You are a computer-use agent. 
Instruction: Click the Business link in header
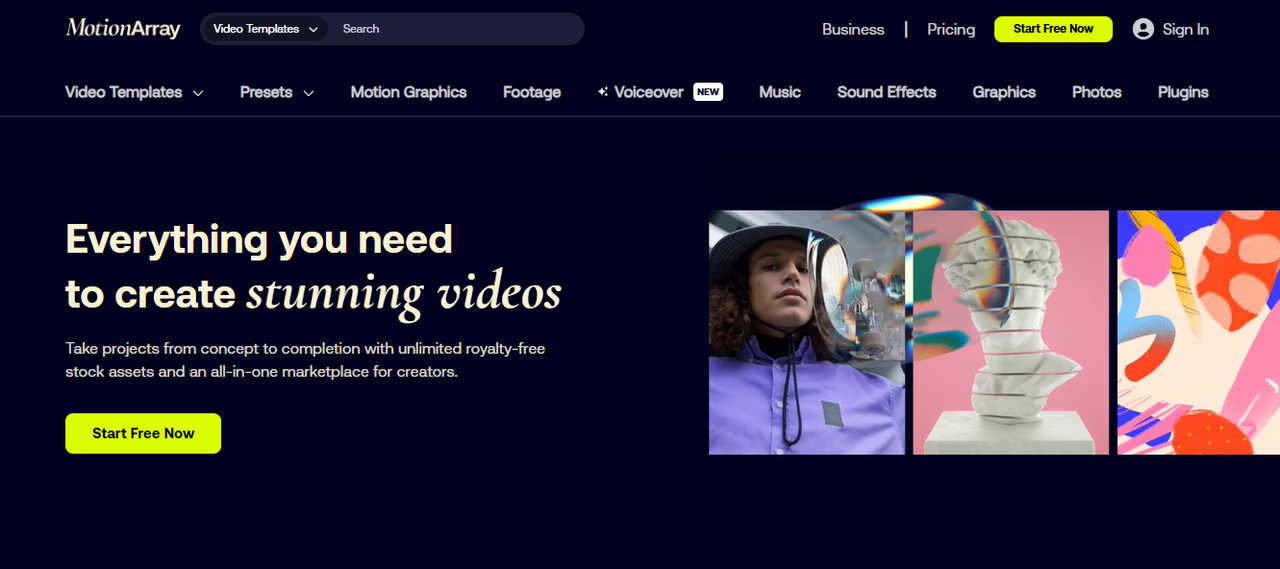pyautogui.click(x=853, y=29)
